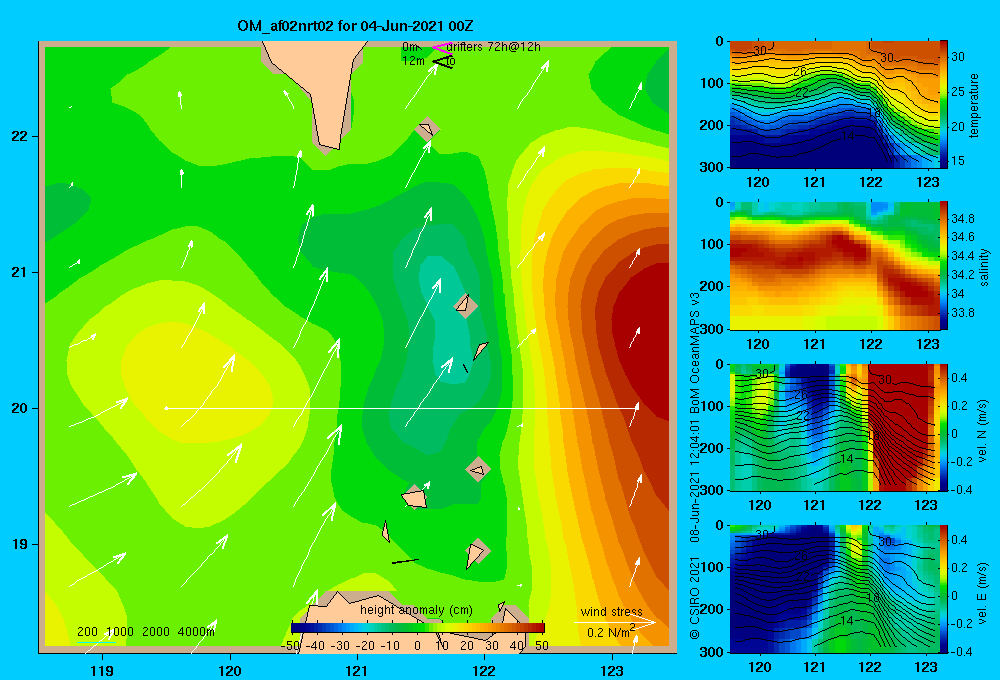Viewport: 1000px width, 680px height.
Task: Click the '0.2 N/m2' wind stress value
Action: click(611, 632)
